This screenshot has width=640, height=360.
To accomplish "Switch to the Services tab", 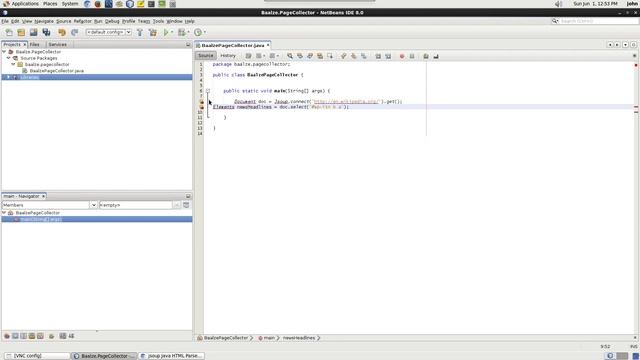I will (58, 44).
